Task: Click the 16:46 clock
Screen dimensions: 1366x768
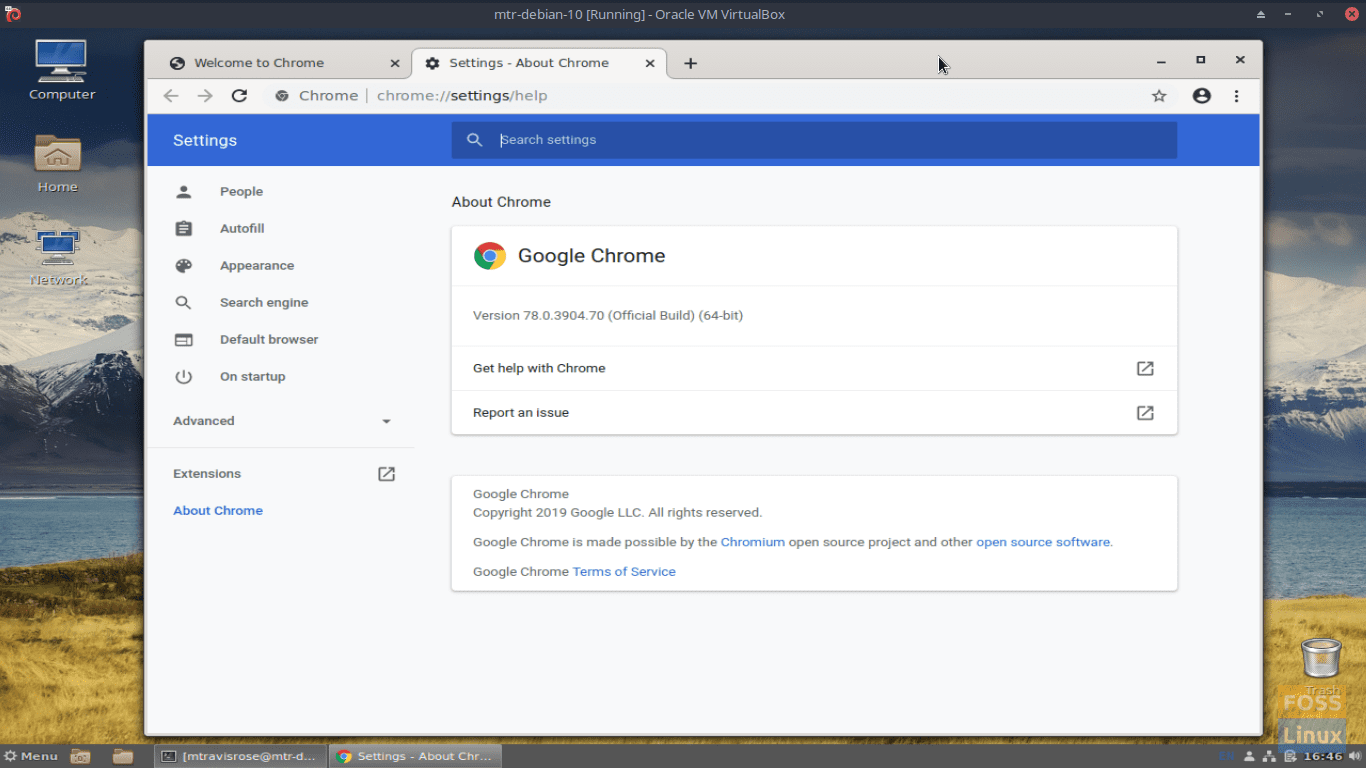Action: click(1322, 756)
